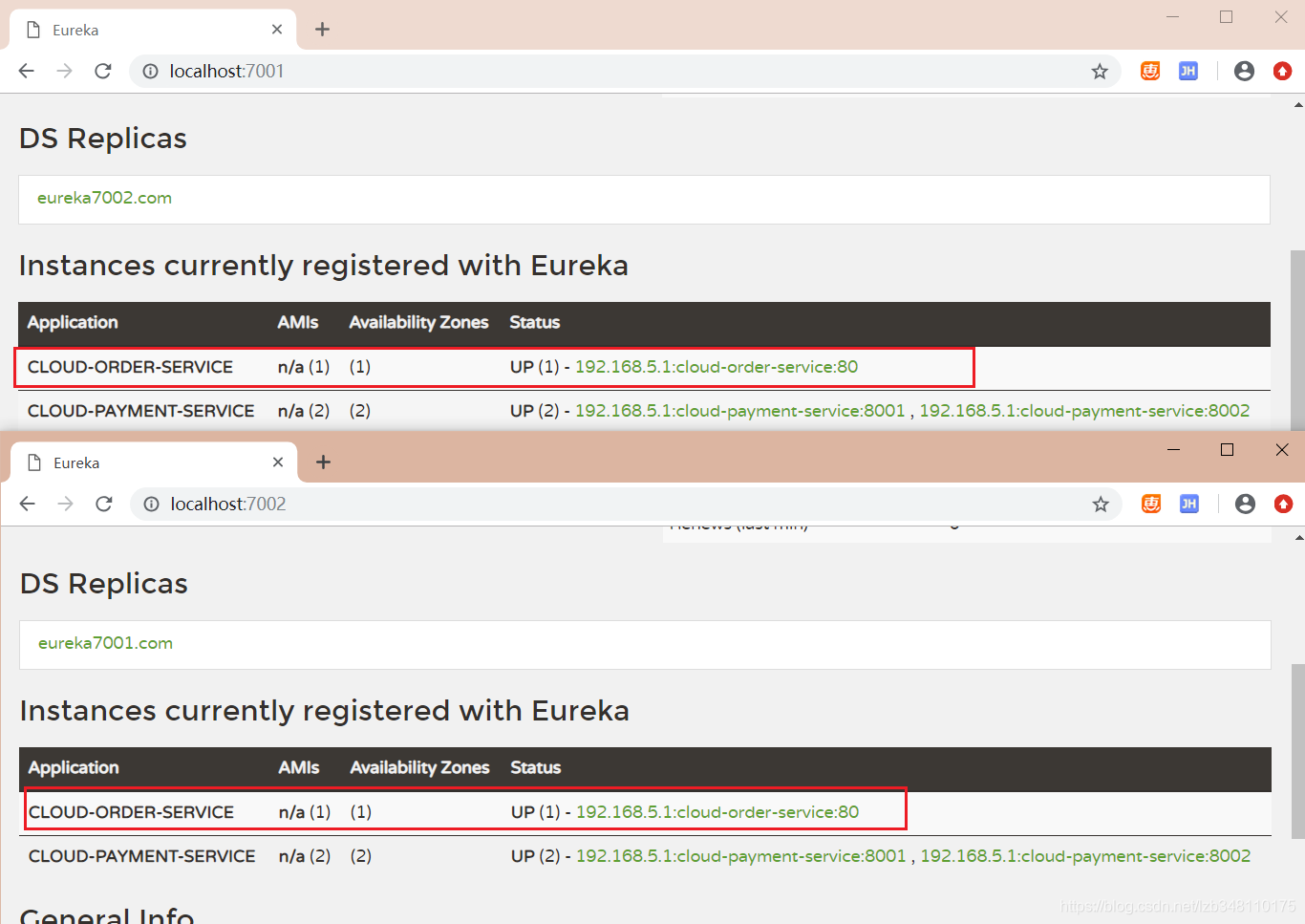The height and width of the screenshot is (924, 1305).
Task: Click vertical scrollbar thumb in localhost:7001 window
Action: tap(1297, 339)
